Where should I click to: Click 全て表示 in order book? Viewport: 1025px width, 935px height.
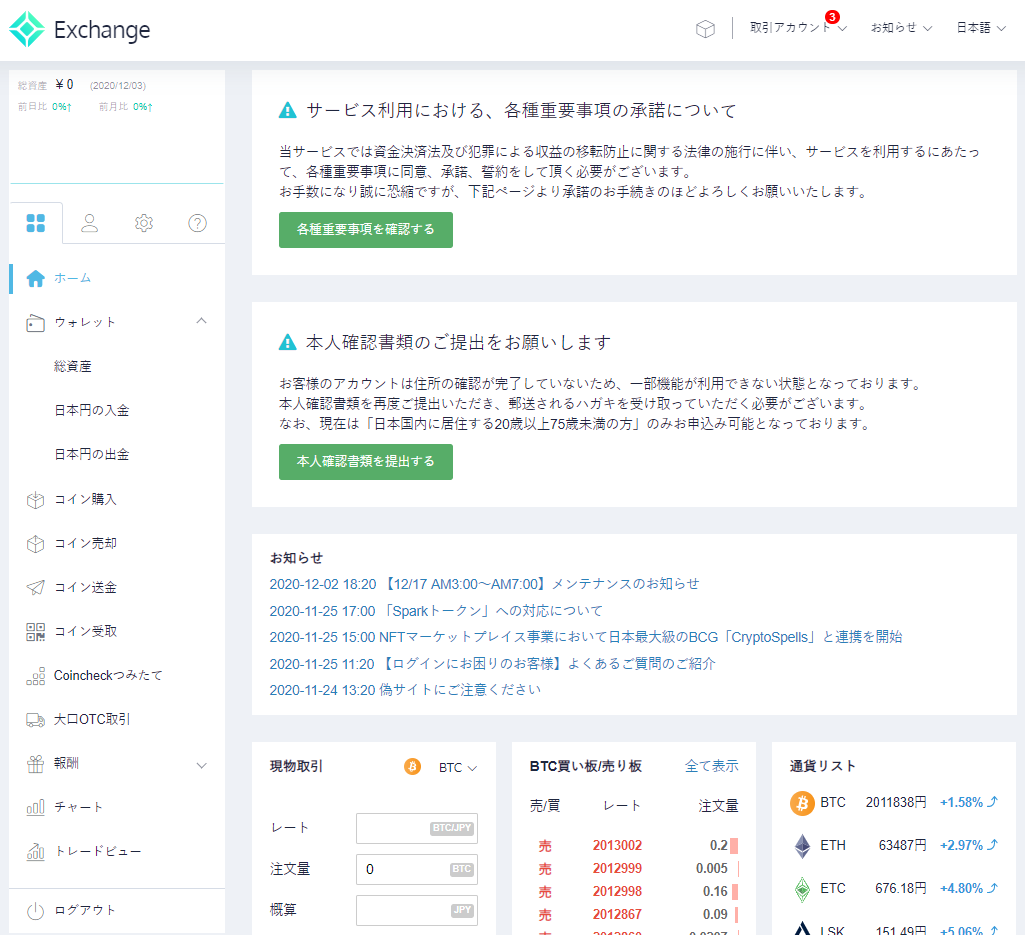[x=711, y=766]
